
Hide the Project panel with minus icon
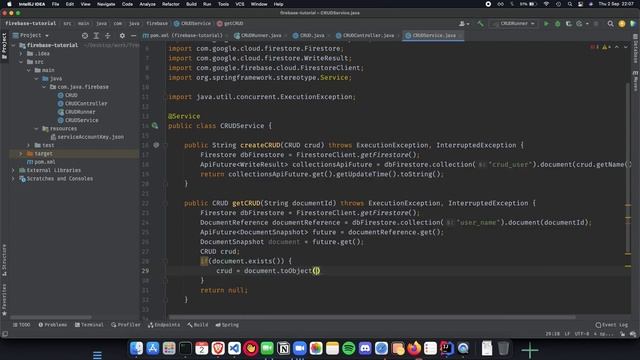133,36
